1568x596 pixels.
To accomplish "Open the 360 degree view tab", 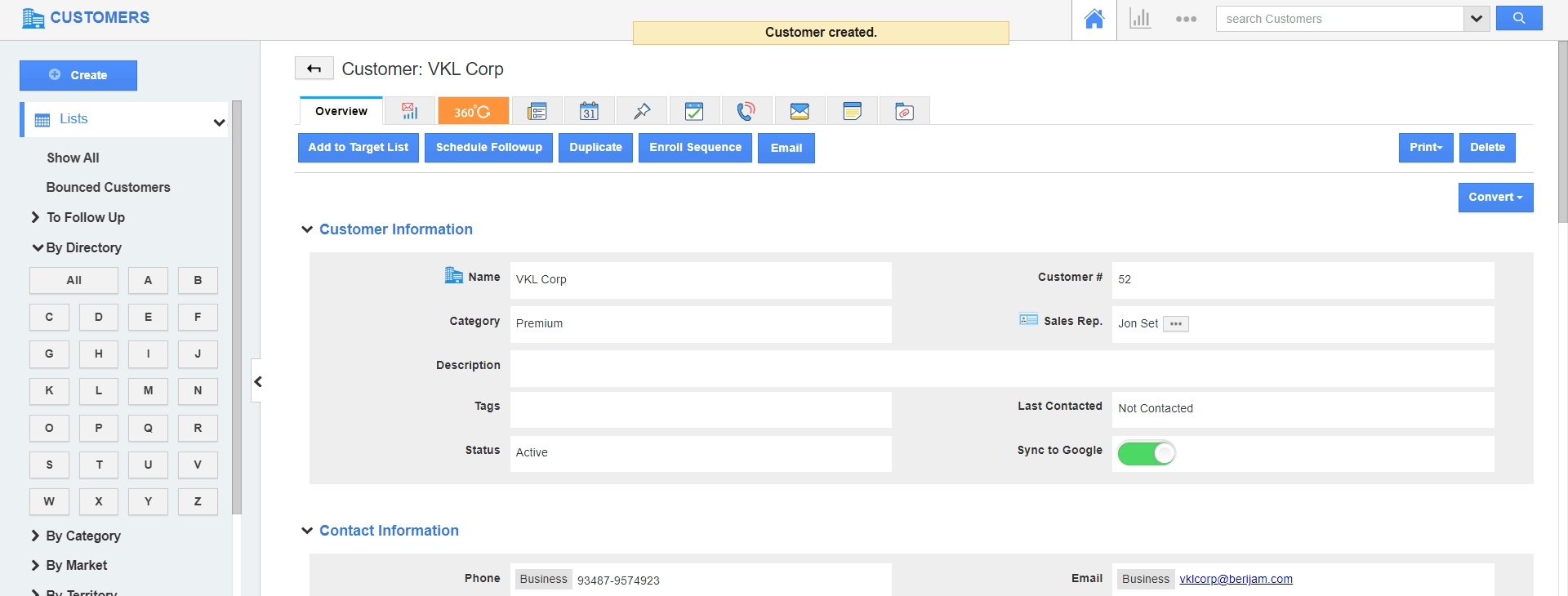I will (x=473, y=111).
